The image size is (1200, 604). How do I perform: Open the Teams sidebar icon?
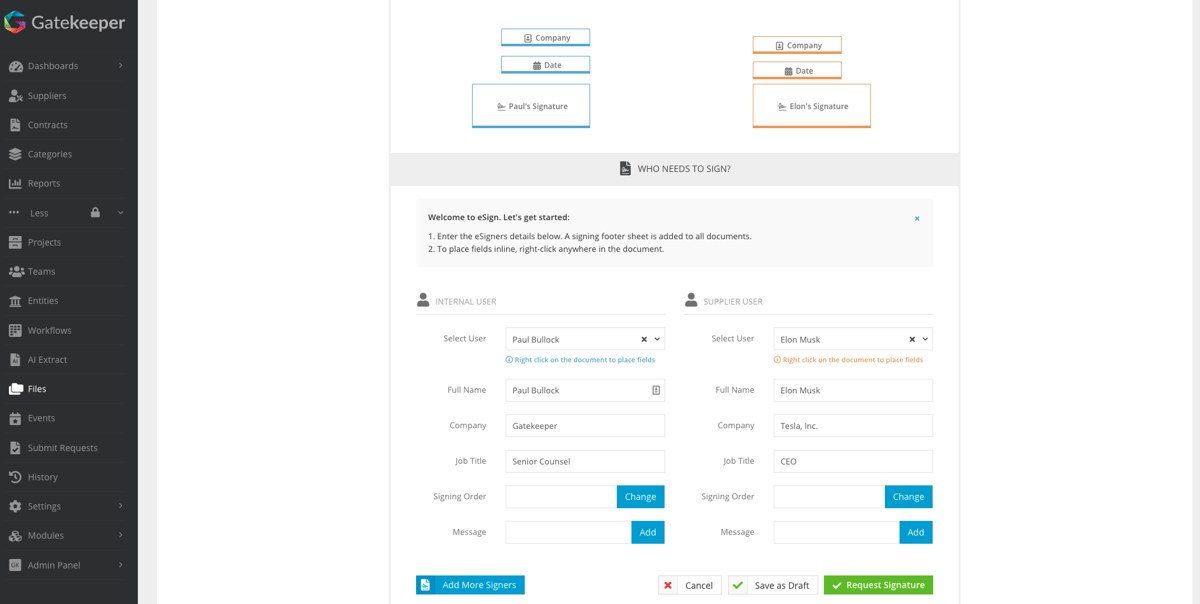click(x=16, y=271)
